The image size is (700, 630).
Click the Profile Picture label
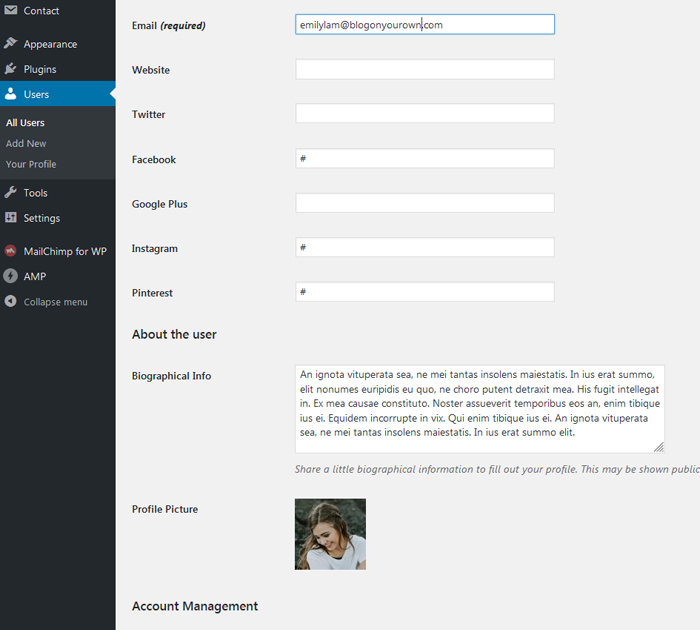pyautogui.click(x=165, y=509)
